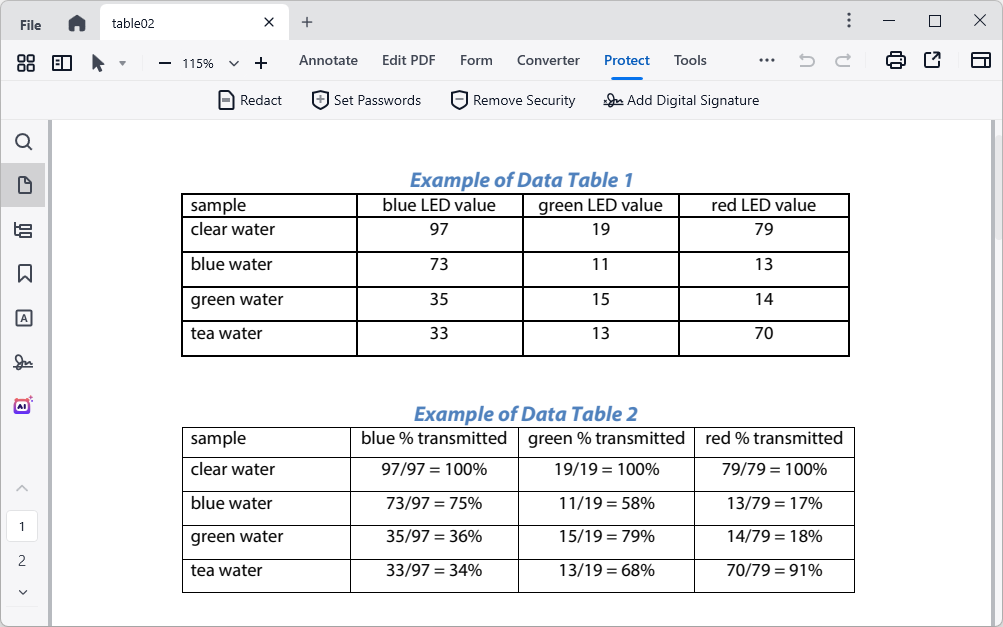Open the thumbnail grid view icon

pyautogui.click(x=26, y=63)
